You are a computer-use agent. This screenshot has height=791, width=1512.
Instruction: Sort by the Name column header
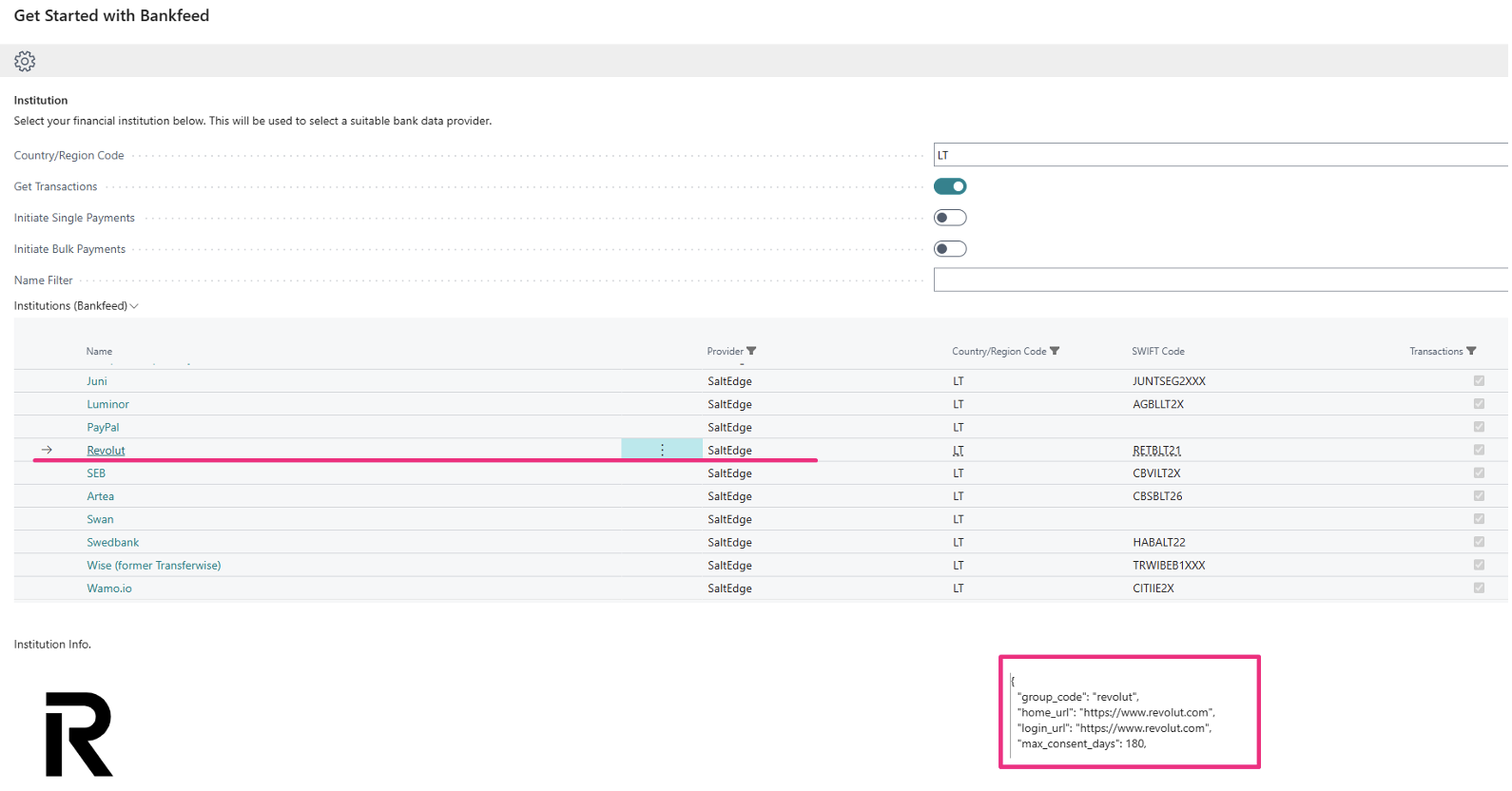coord(99,352)
